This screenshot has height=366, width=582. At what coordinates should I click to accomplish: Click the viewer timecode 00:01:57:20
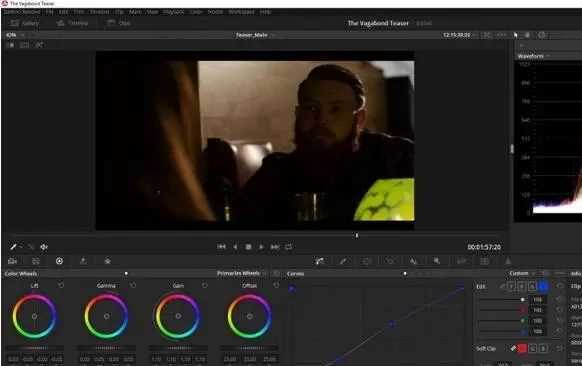click(x=484, y=247)
